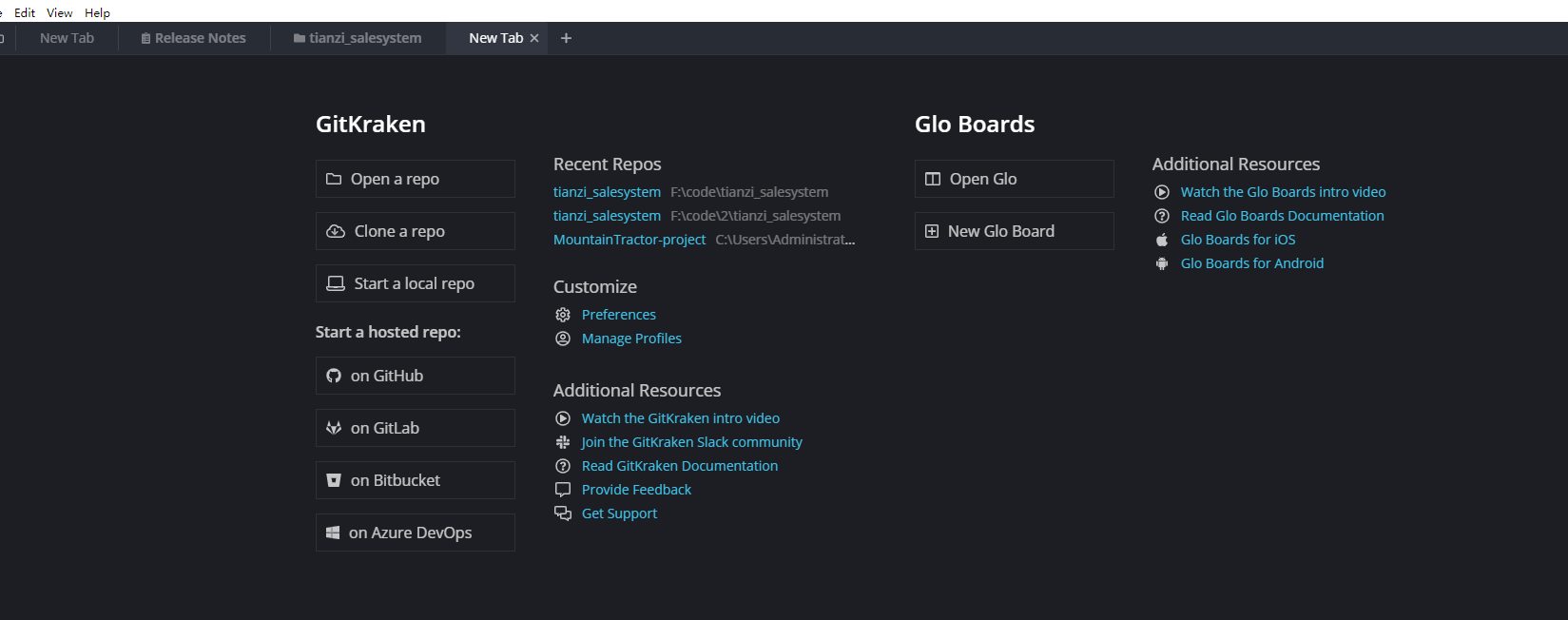Open the Preferences link

[619, 315]
